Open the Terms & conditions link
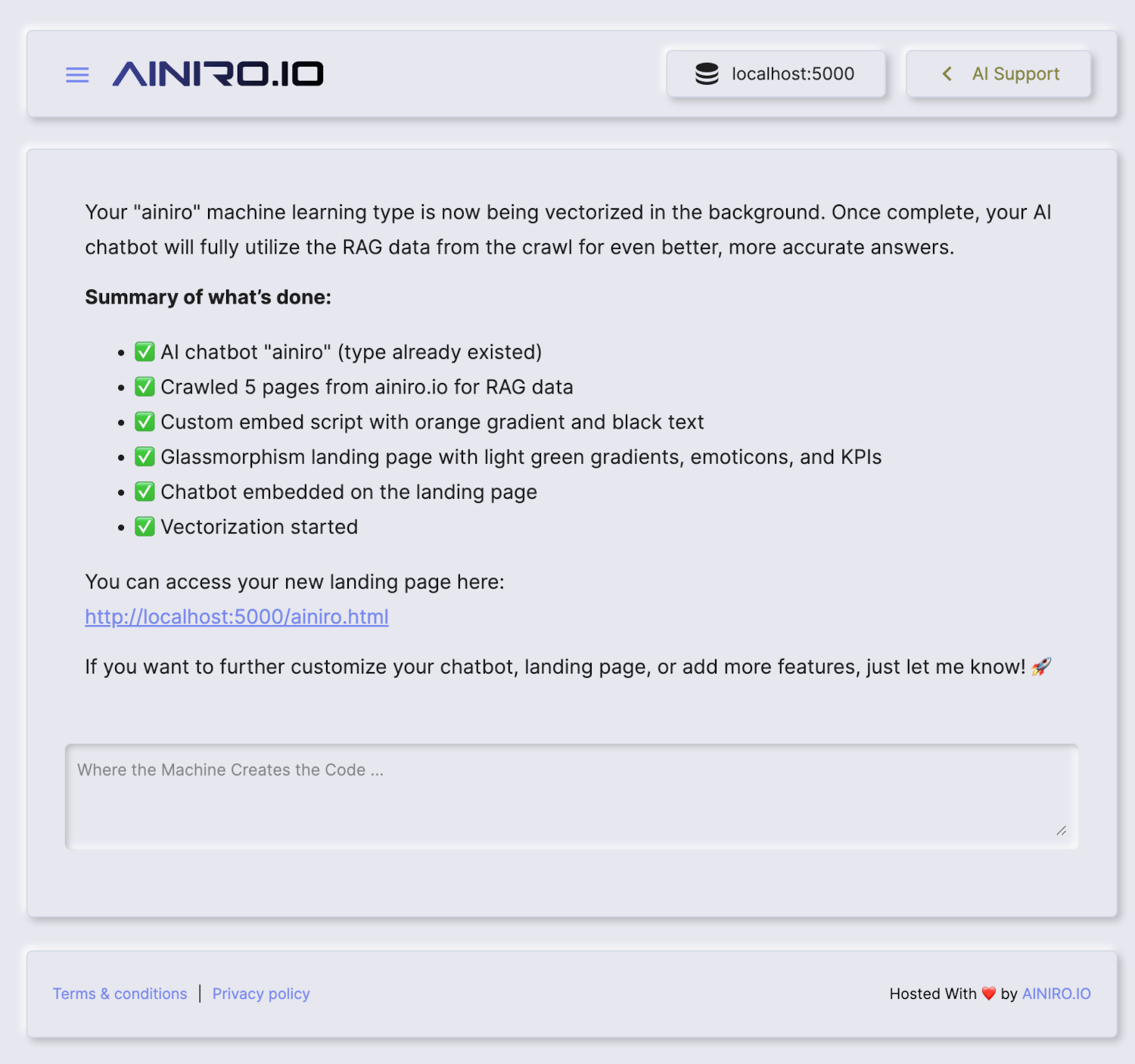Viewport: 1135px width, 1064px height. click(x=120, y=994)
